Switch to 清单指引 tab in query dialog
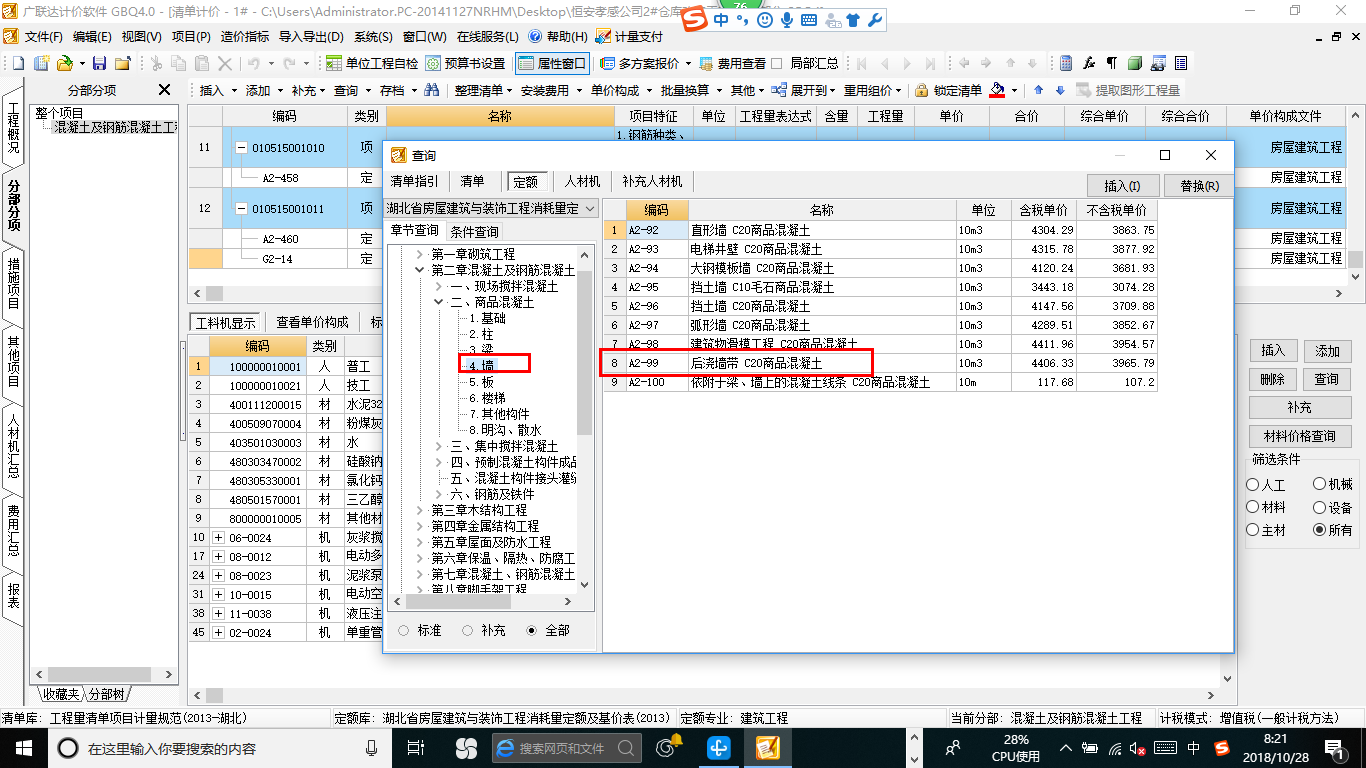This screenshot has width=1366, height=768. pos(414,181)
